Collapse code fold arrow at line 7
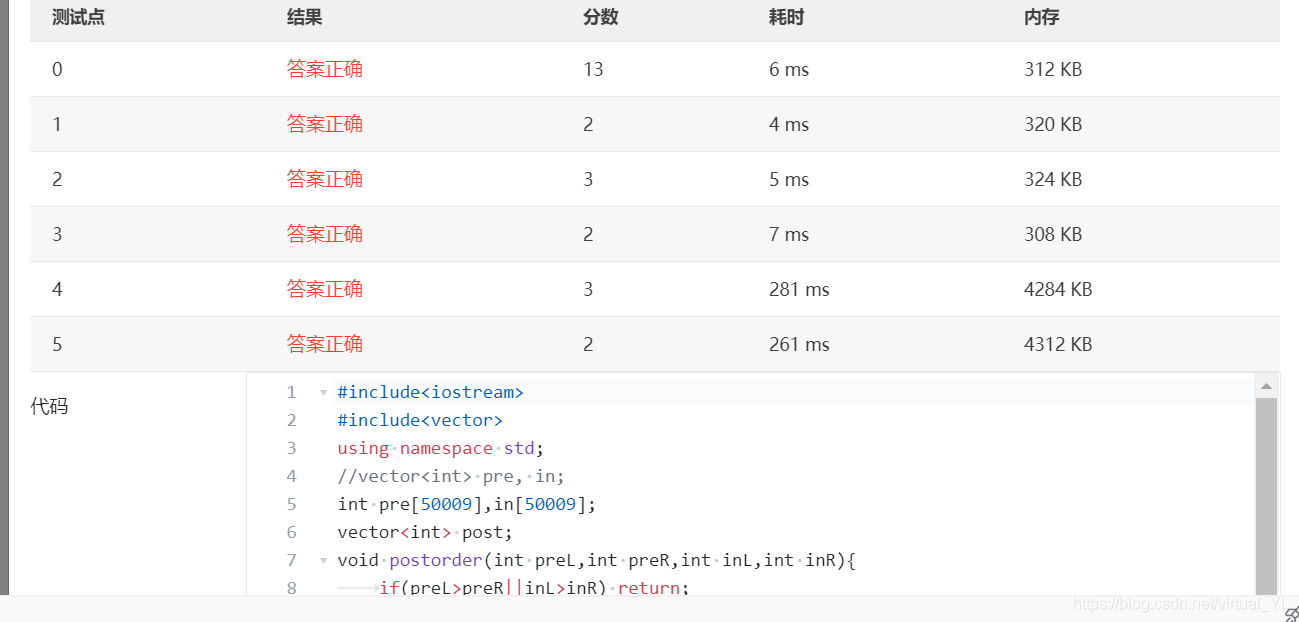This screenshot has width=1299, height=622. click(x=323, y=561)
